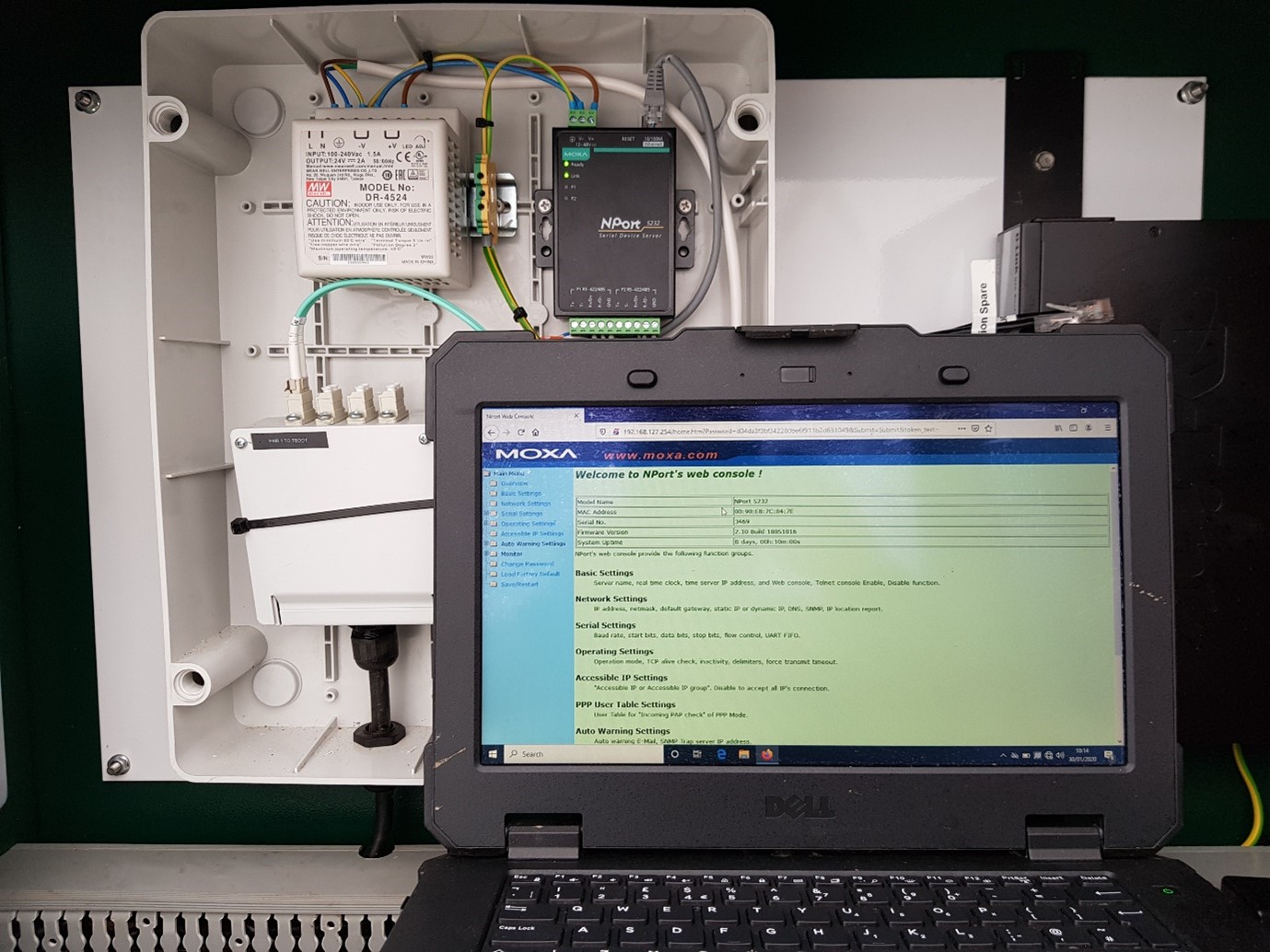The width and height of the screenshot is (1270, 952).
Task: Open the Firefox account icon
Action: tap(1089, 428)
